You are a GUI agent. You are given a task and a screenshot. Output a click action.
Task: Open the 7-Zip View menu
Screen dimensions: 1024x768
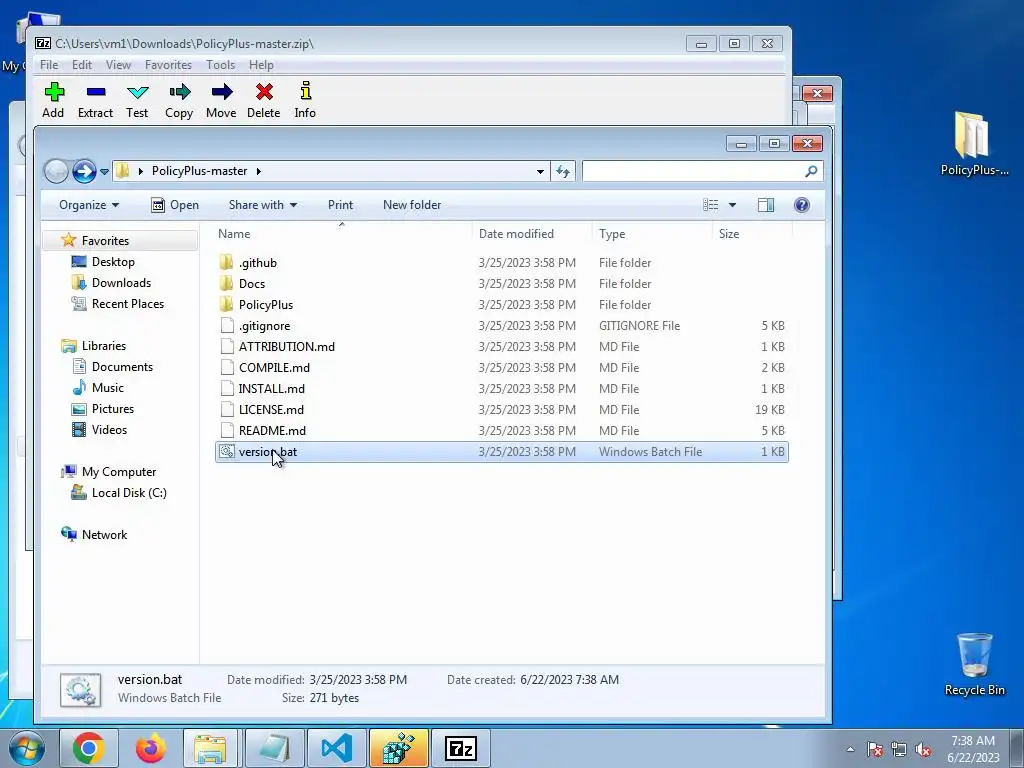118,65
